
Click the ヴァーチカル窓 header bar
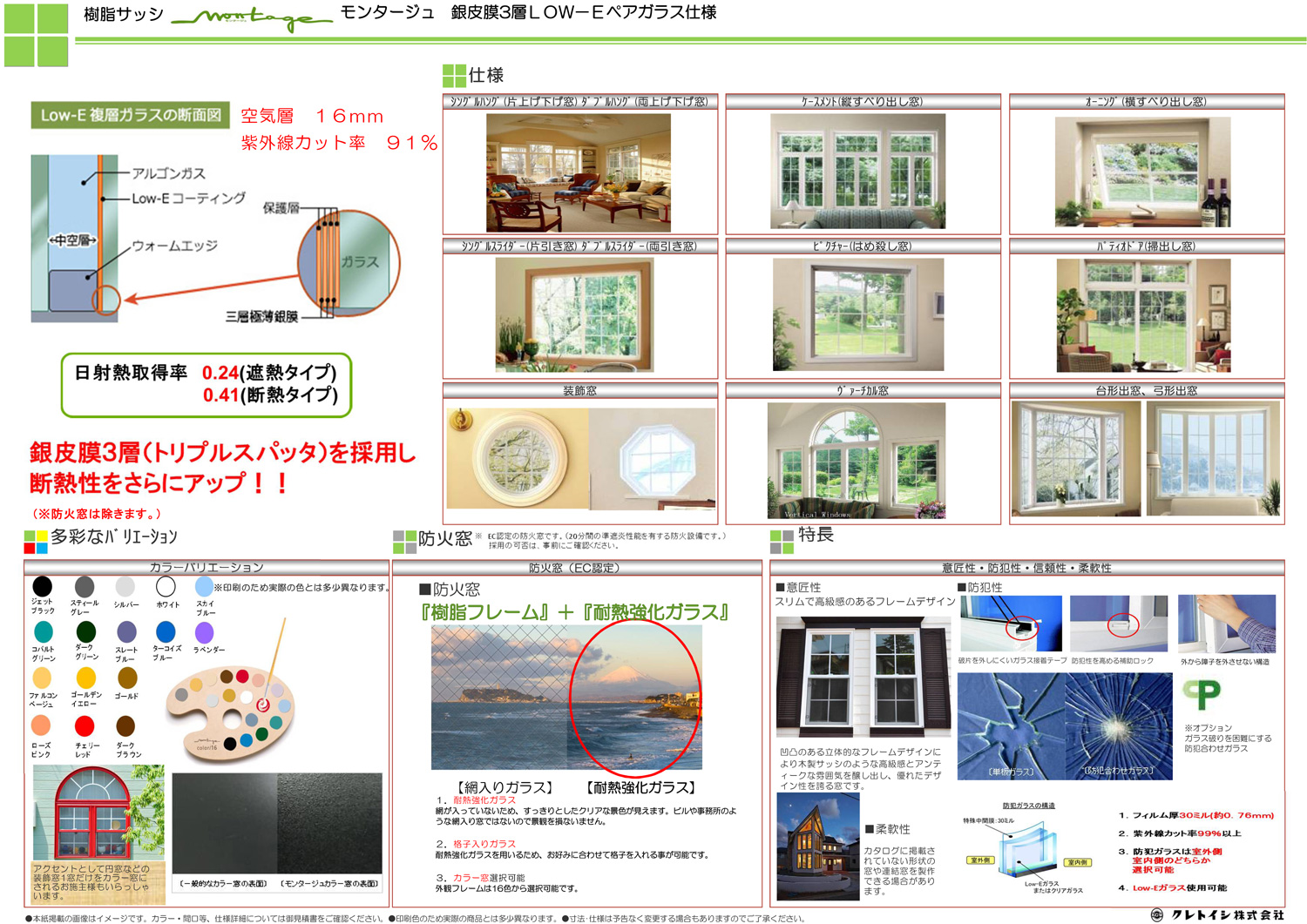click(x=863, y=391)
